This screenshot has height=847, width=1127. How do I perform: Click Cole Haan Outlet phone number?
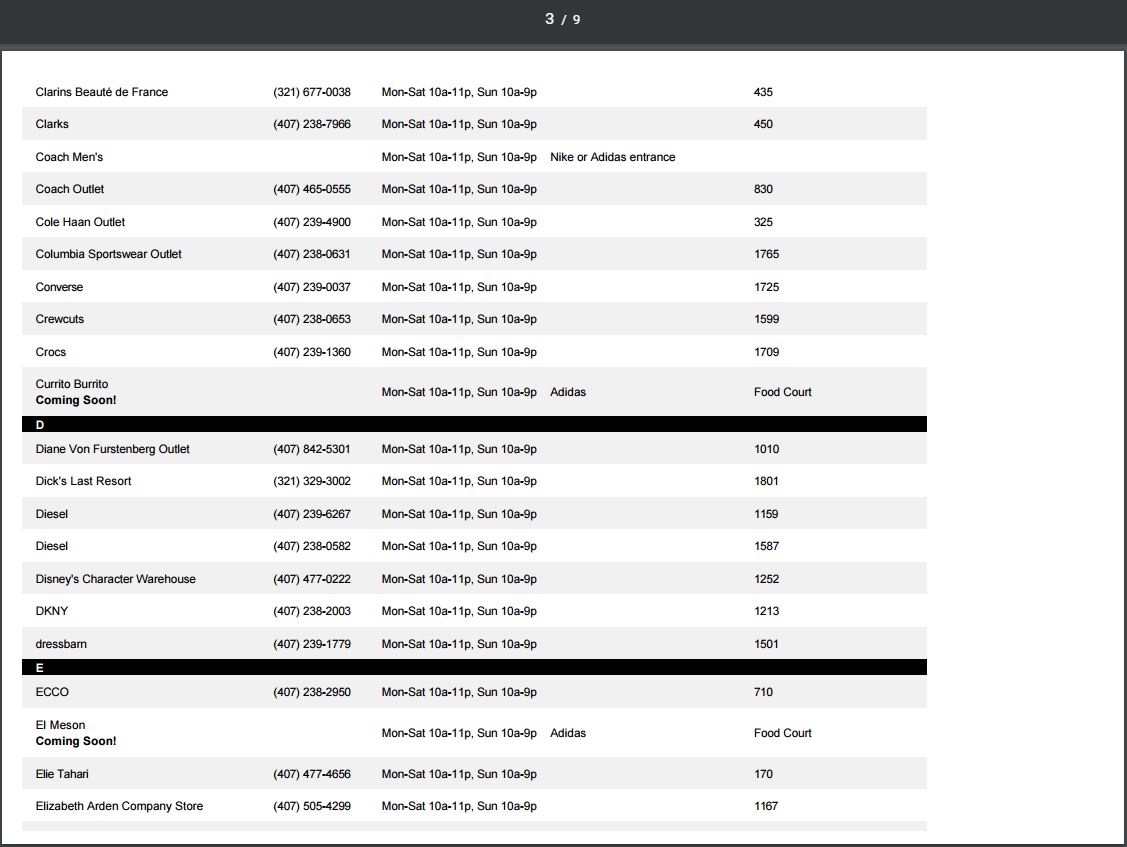click(x=312, y=222)
